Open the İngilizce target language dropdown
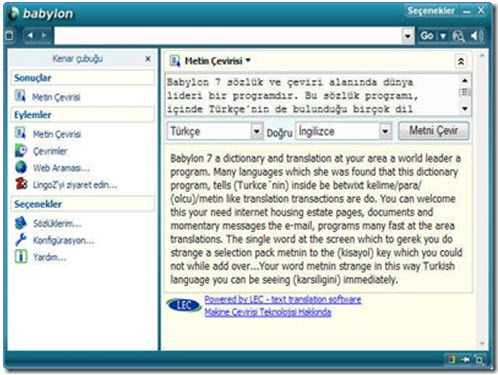 coord(385,131)
